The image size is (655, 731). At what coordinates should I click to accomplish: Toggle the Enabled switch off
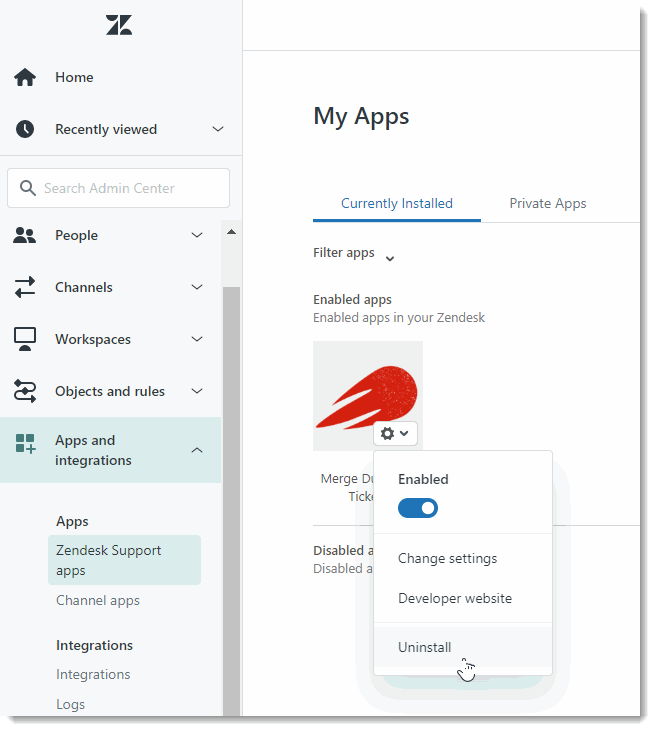pos(418,508)
